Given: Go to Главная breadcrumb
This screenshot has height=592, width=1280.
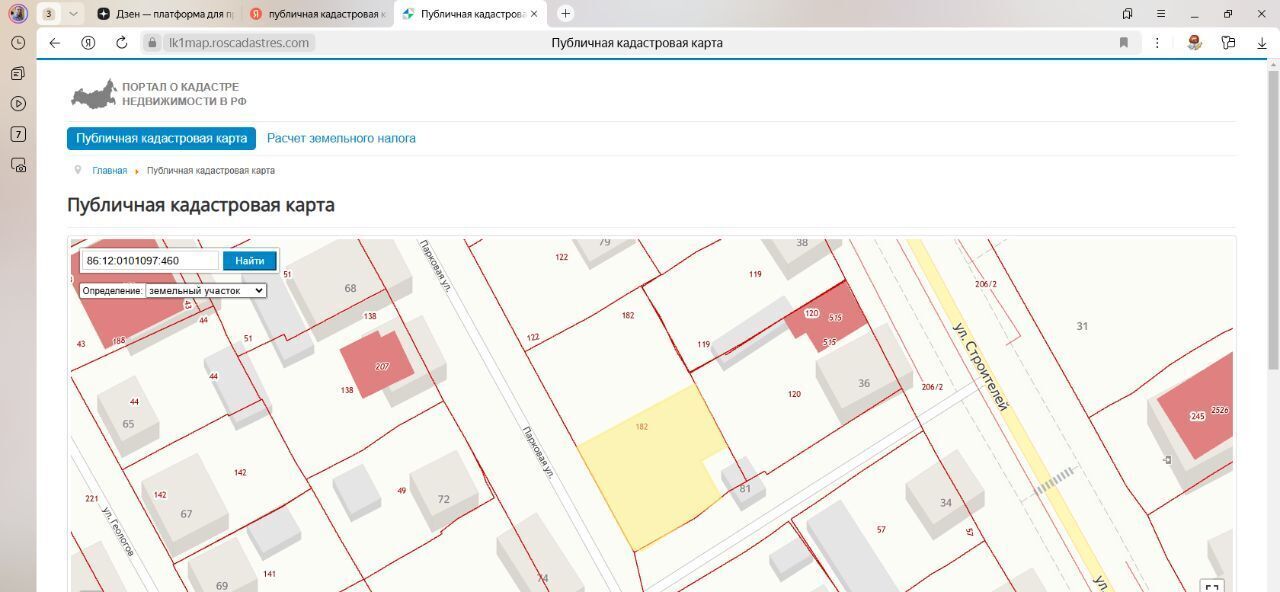Looking at the screenshot, I should click(x=110, y=171).
